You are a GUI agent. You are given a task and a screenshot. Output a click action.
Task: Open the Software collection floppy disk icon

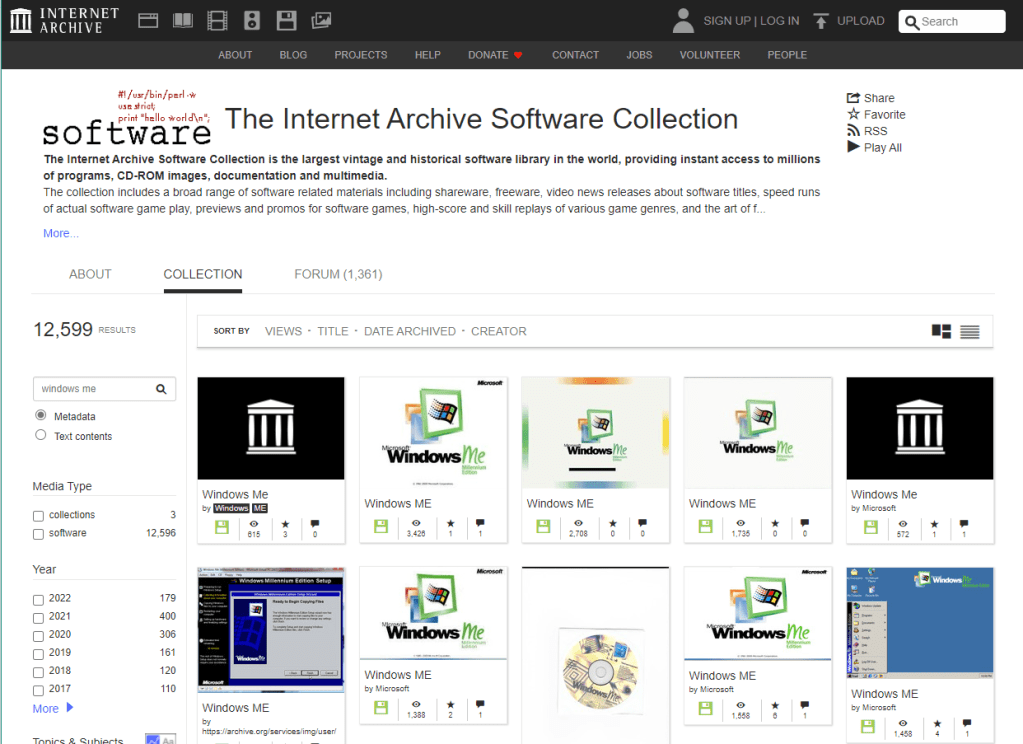[x=287, y=20]
